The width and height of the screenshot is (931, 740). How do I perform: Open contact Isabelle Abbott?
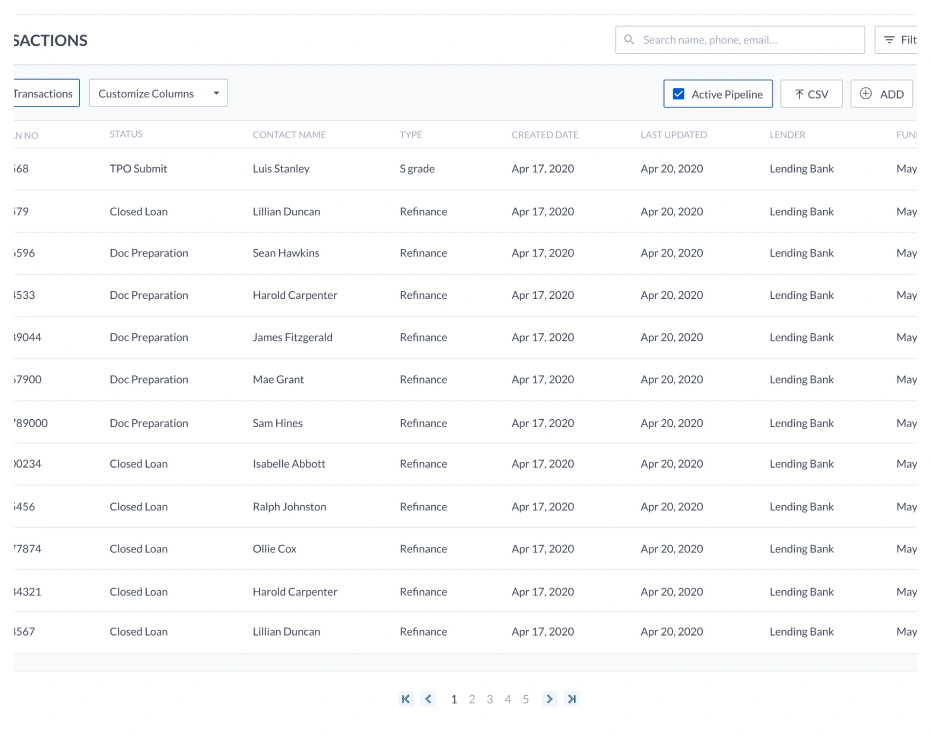click(x=288, y=464)
